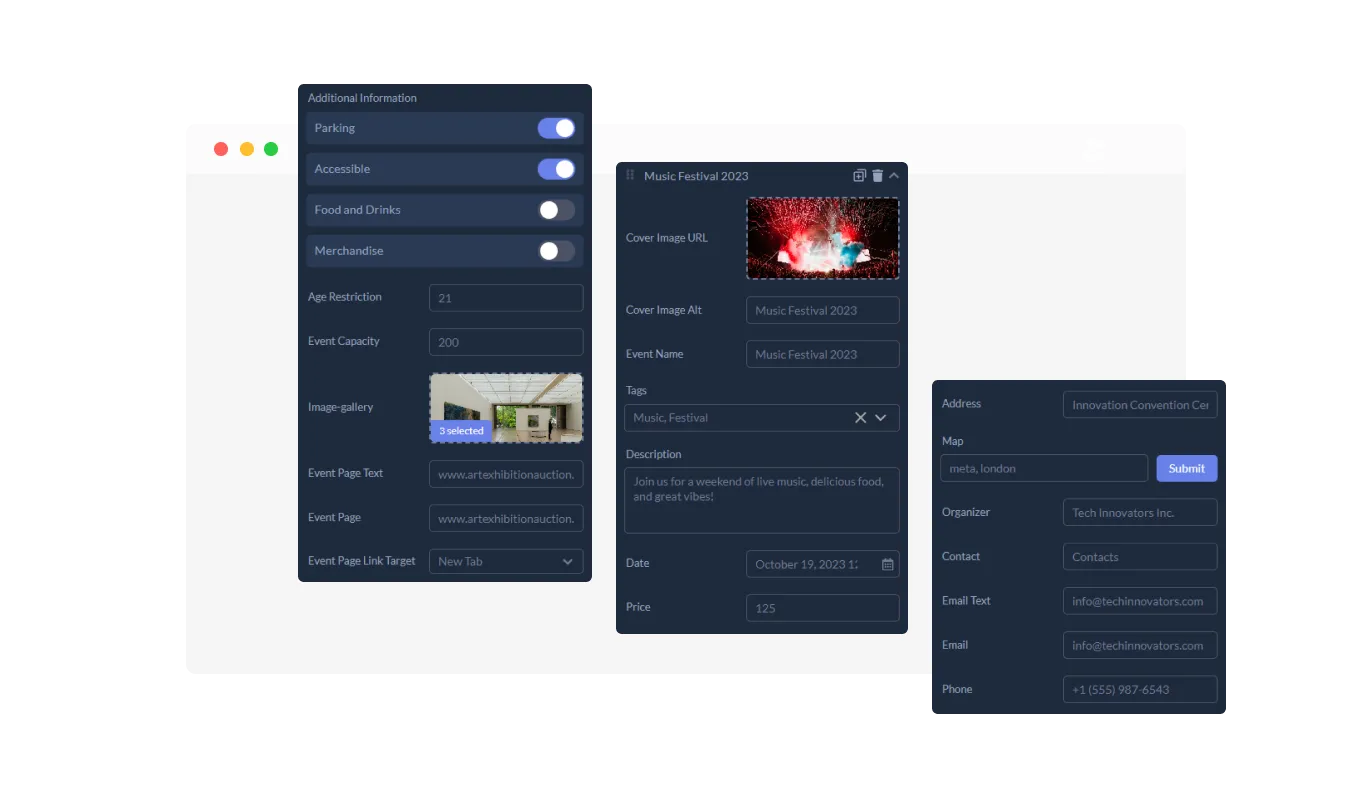Viewport: 1370px width, 800px height.
Task: Delete the Music Festival 2023 item
Action: click(877, 175)
